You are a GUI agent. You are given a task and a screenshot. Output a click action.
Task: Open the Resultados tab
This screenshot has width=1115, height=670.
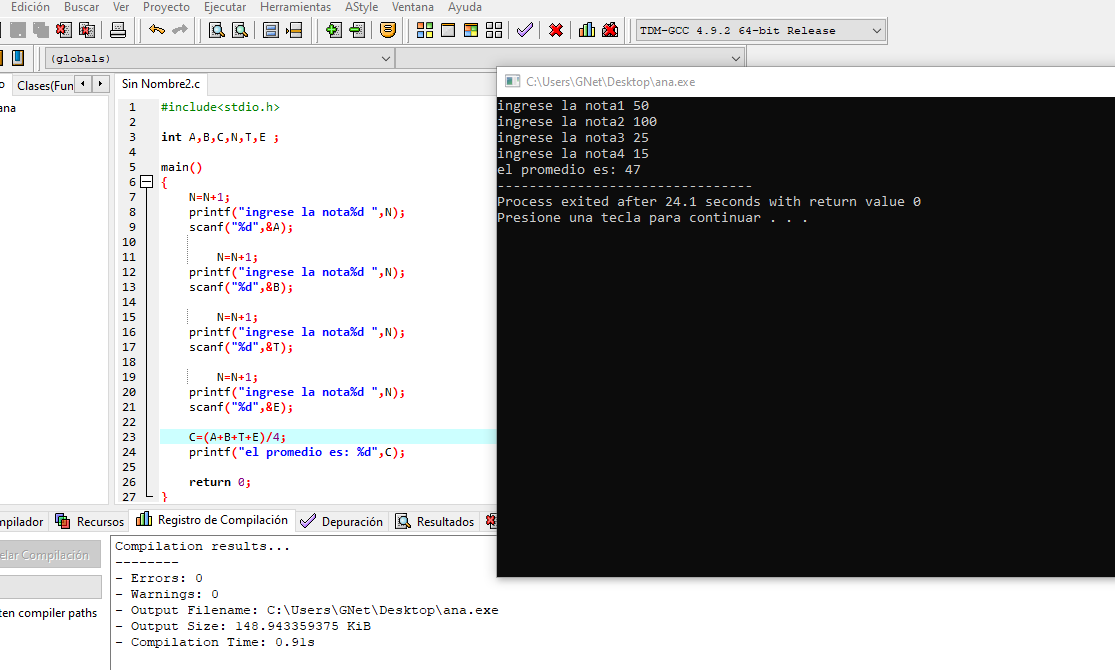pyautogui.click(x=434, y=521)
